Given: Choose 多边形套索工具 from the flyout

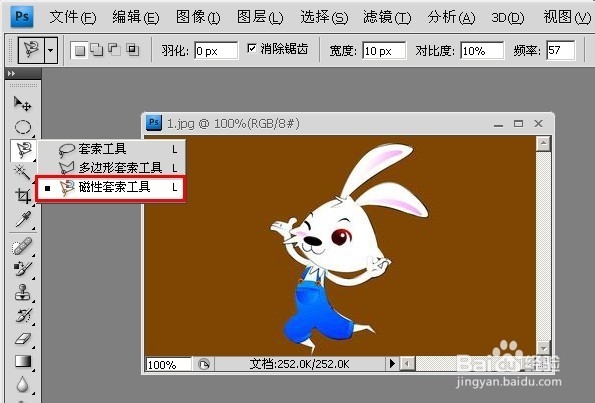Looking at the screenshot, I should (111, 167).
